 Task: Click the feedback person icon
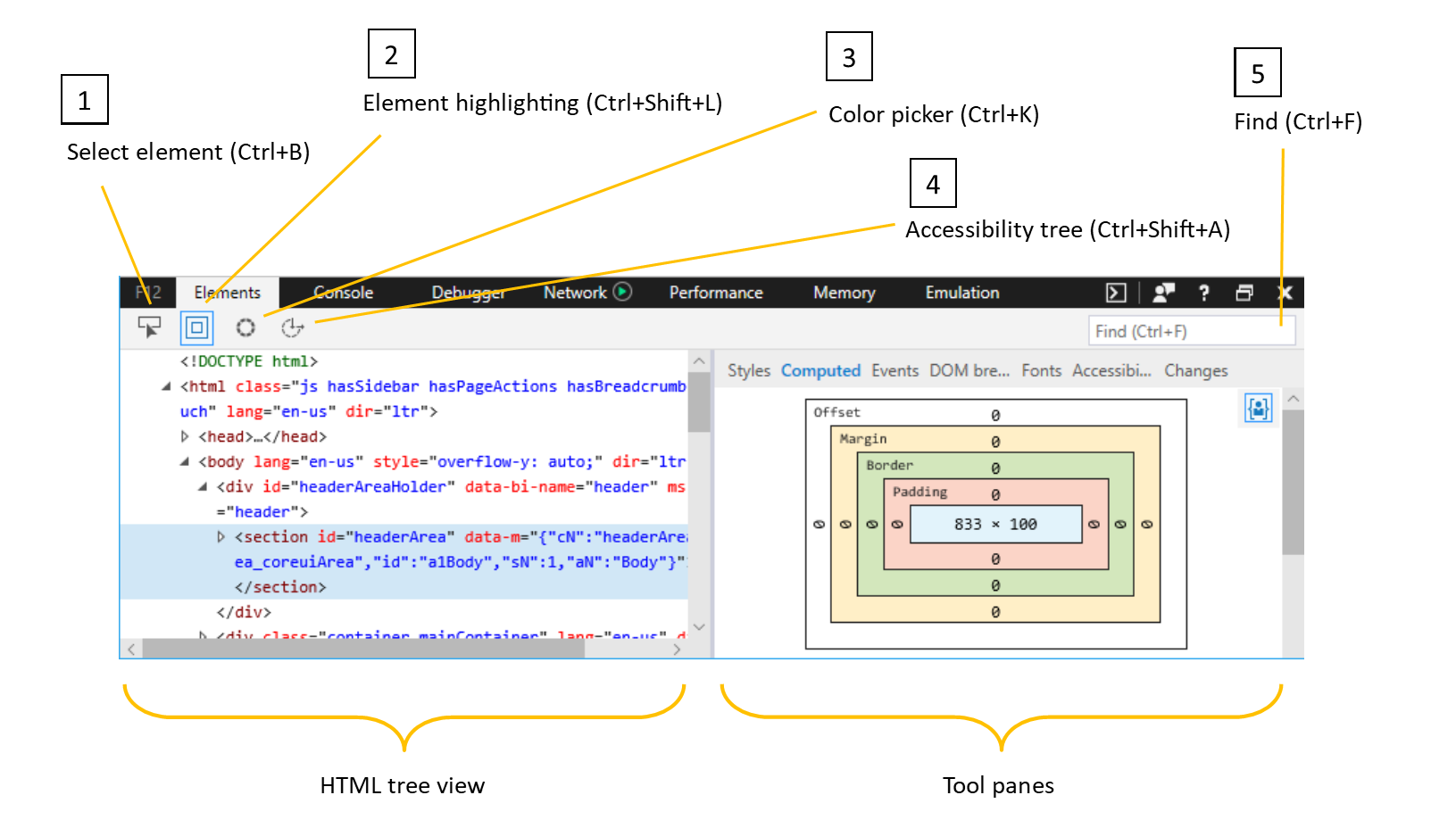[x=1162, y=293]
